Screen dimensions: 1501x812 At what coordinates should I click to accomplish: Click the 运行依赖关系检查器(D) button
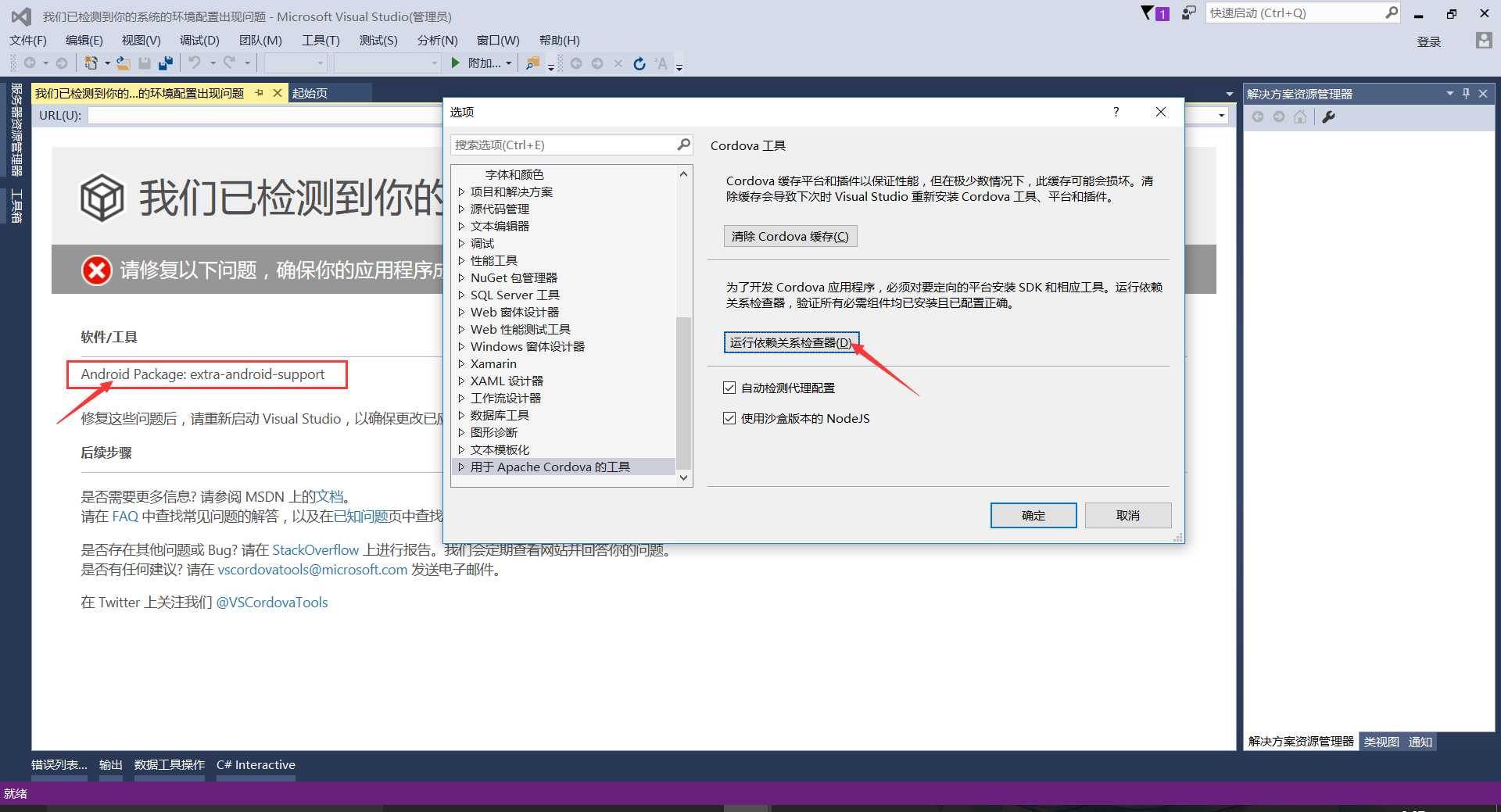(791, 342)
